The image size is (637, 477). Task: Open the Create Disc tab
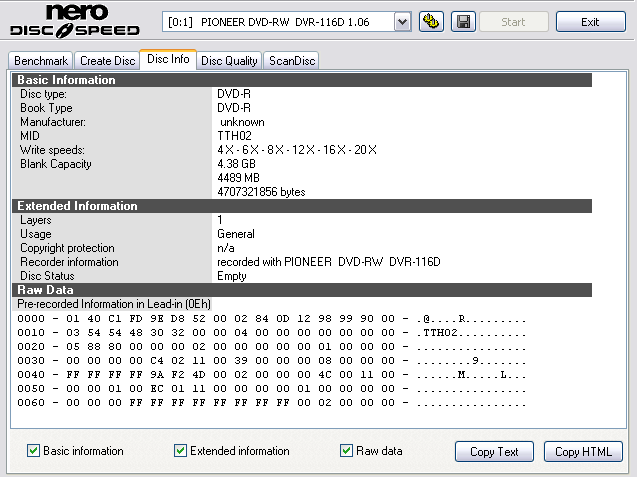click(107, 61)
